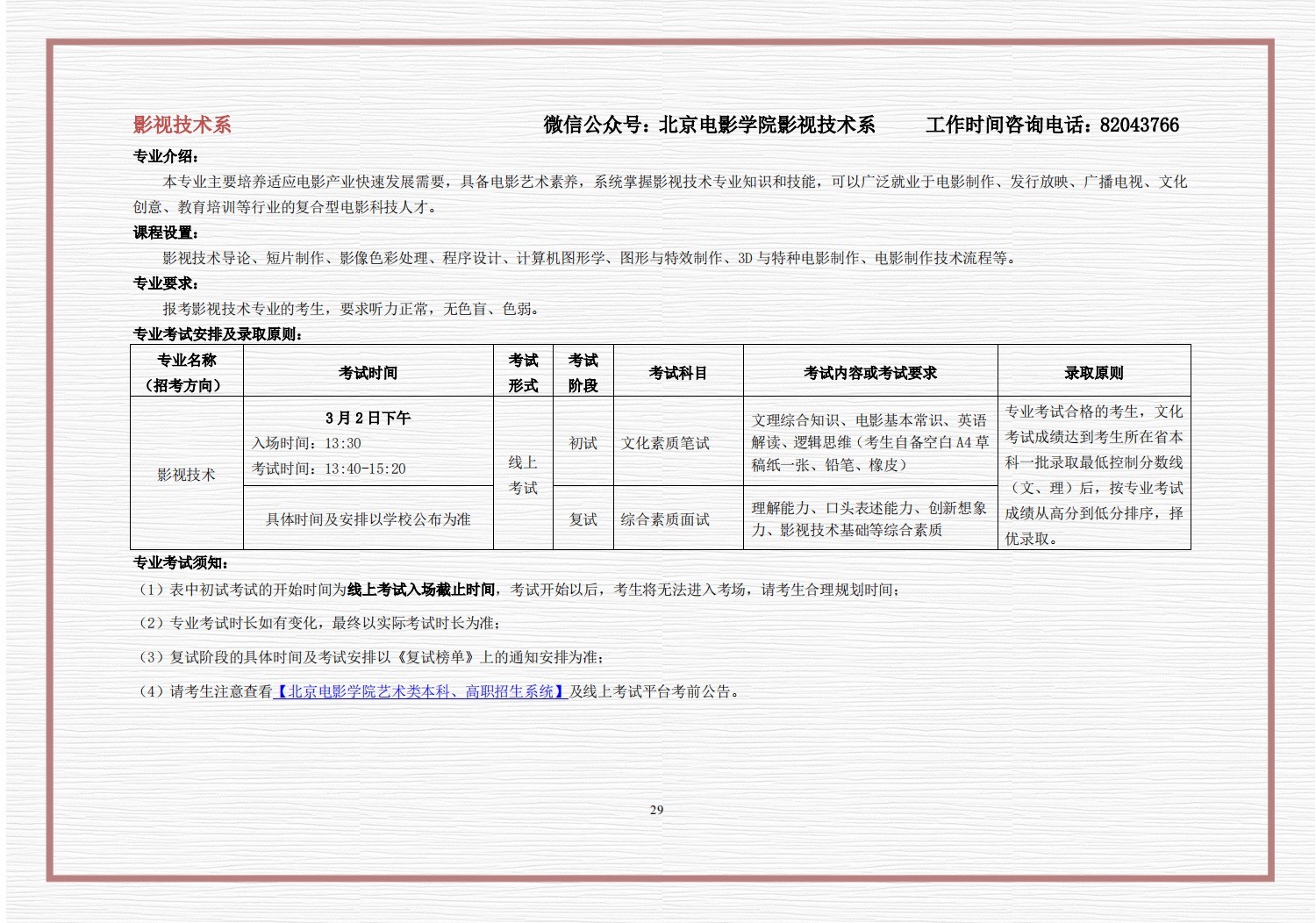
Task: Click the 线上考试 exam format cell
Action: pos(523,475)
